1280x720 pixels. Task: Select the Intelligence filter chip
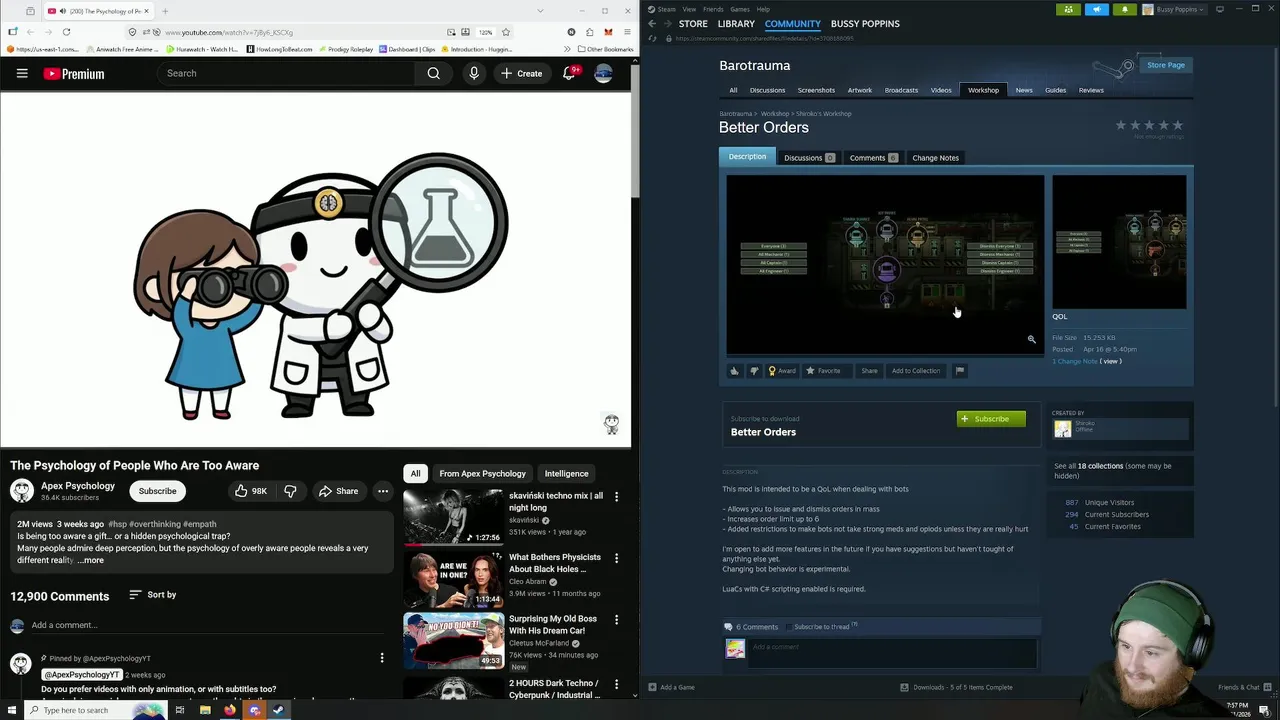click(566, 473)
